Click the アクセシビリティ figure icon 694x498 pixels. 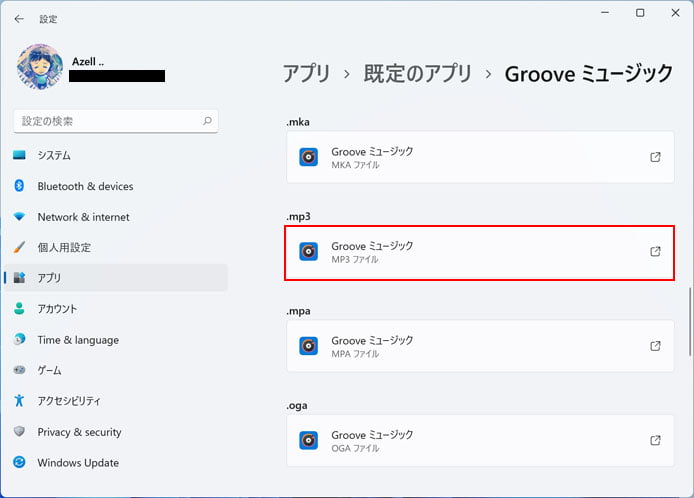click(x=19, y=400)
